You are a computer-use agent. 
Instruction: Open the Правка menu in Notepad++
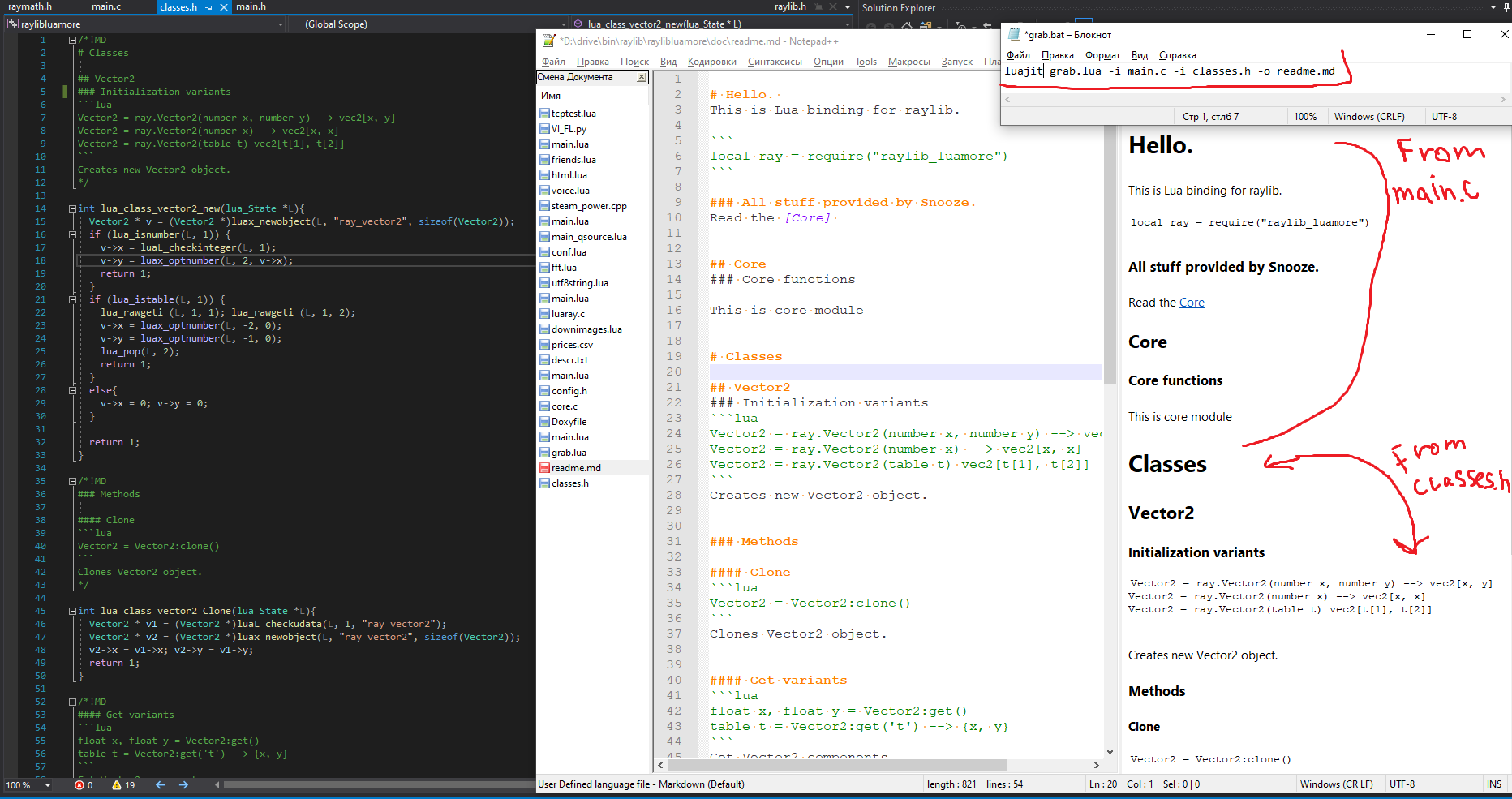593,62
